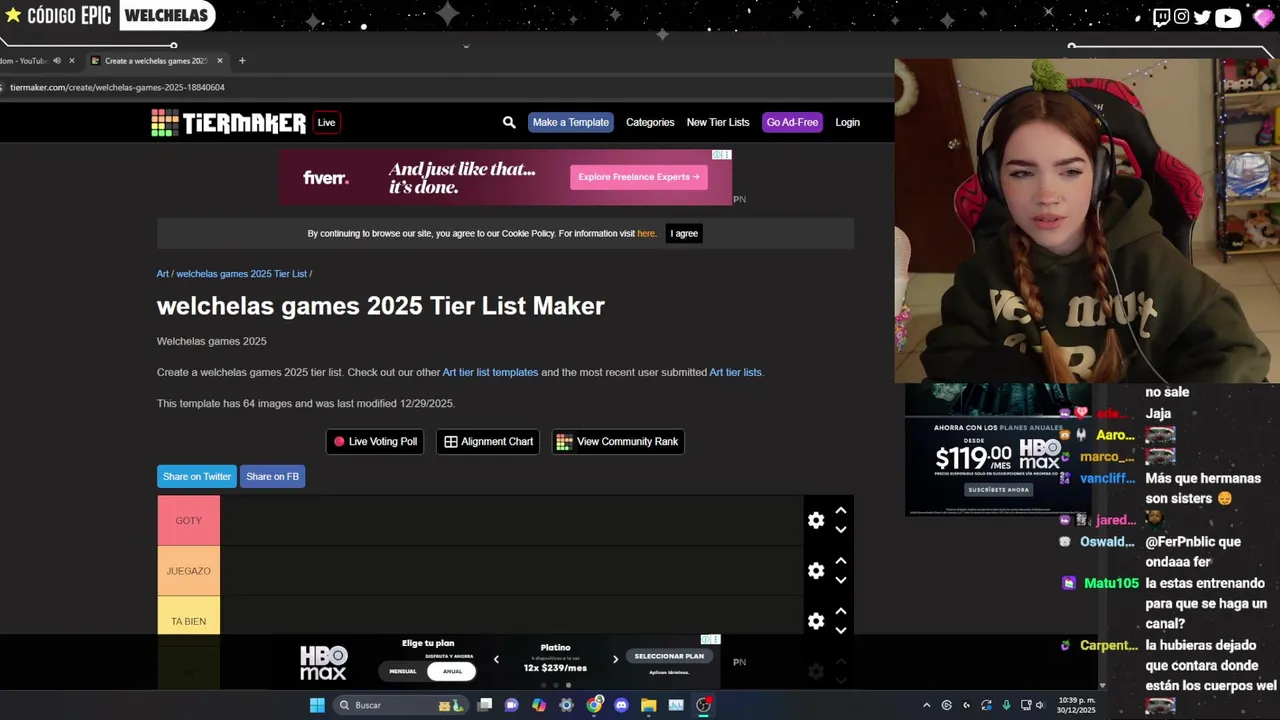Open the Art tier lists link

click(735, 372)
